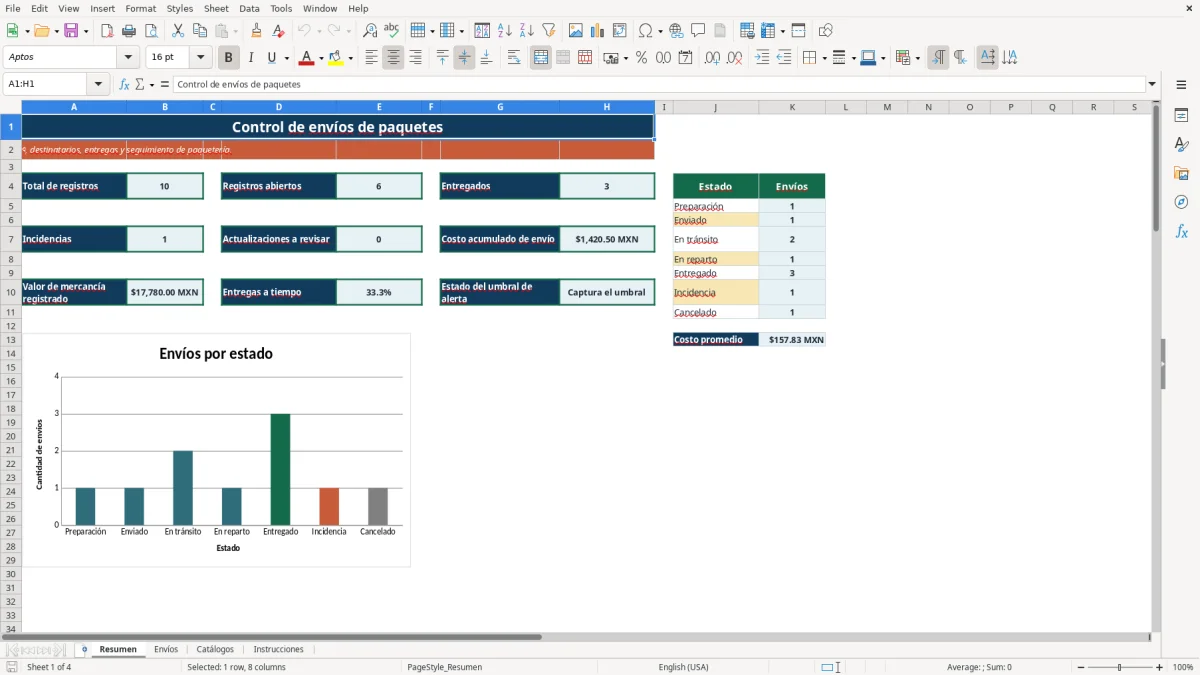Open the Data menu
Viewport: 1200px width, 675px height.
pos(249,8)
